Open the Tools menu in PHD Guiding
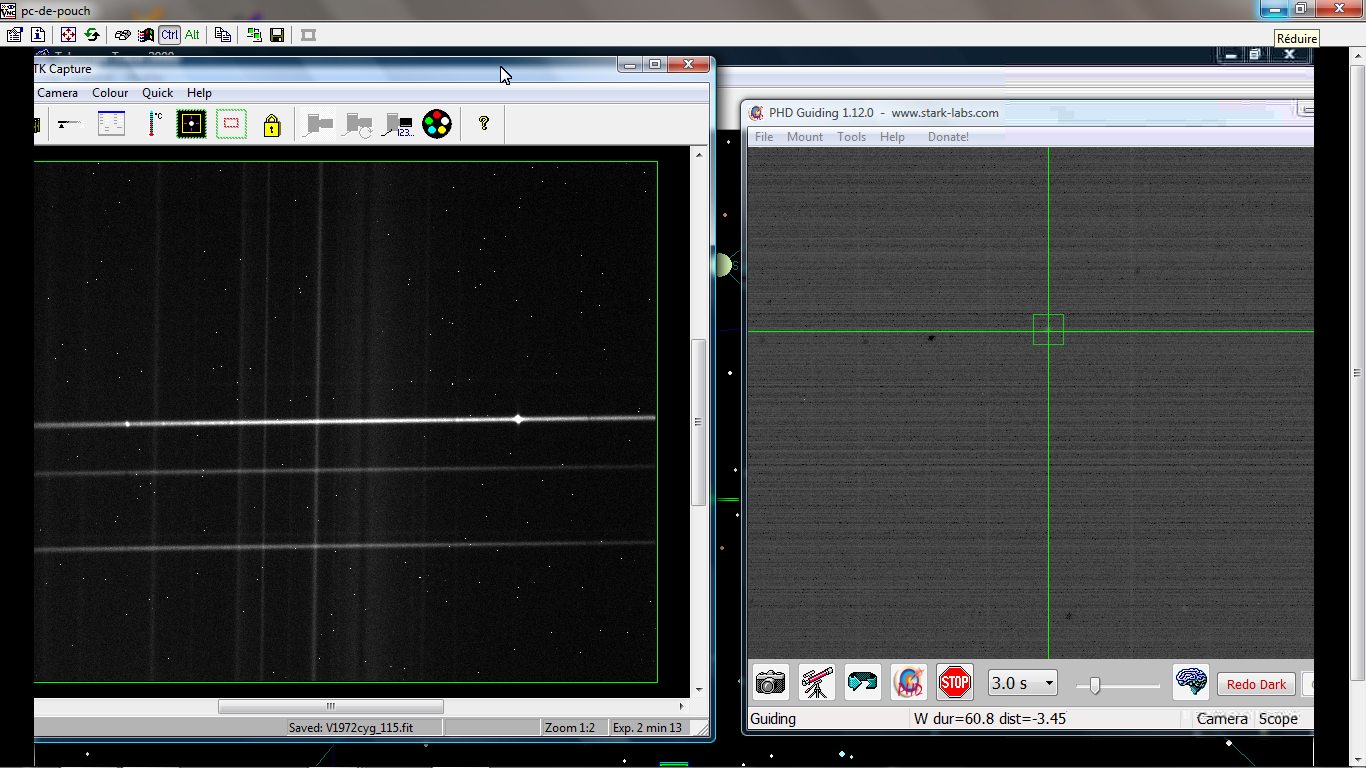1366x768 pixels. point(851,137)
